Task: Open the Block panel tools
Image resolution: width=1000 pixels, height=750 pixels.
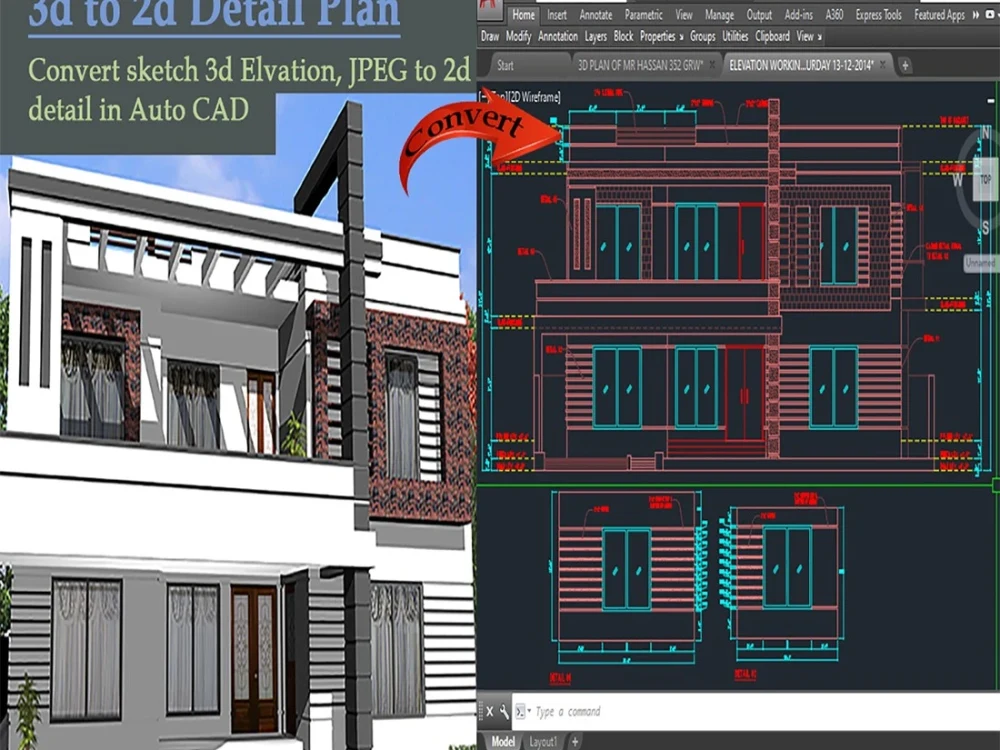Action: tap(623, 36)
